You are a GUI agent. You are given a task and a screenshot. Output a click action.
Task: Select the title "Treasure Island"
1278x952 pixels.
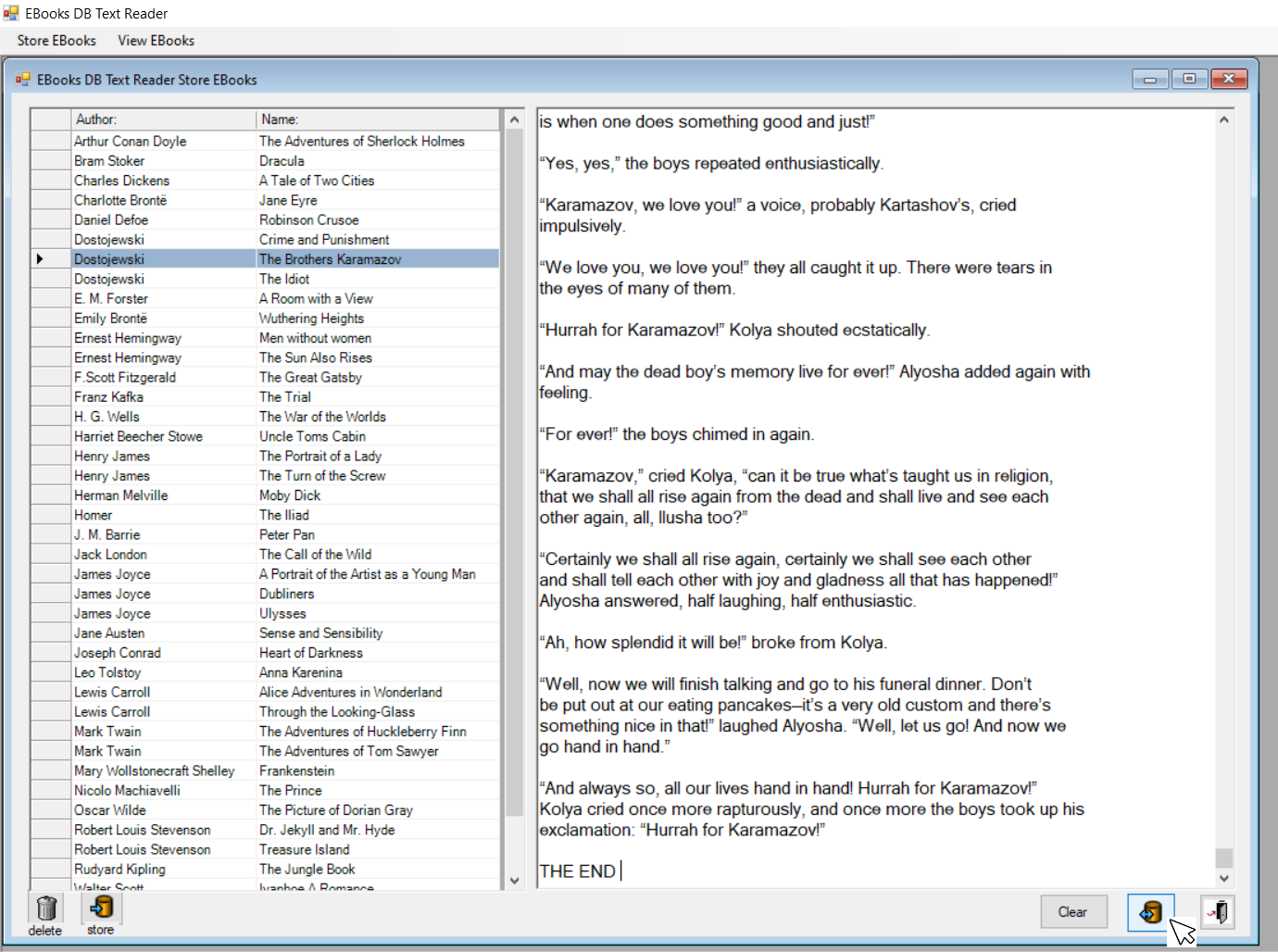pos(379,850)
